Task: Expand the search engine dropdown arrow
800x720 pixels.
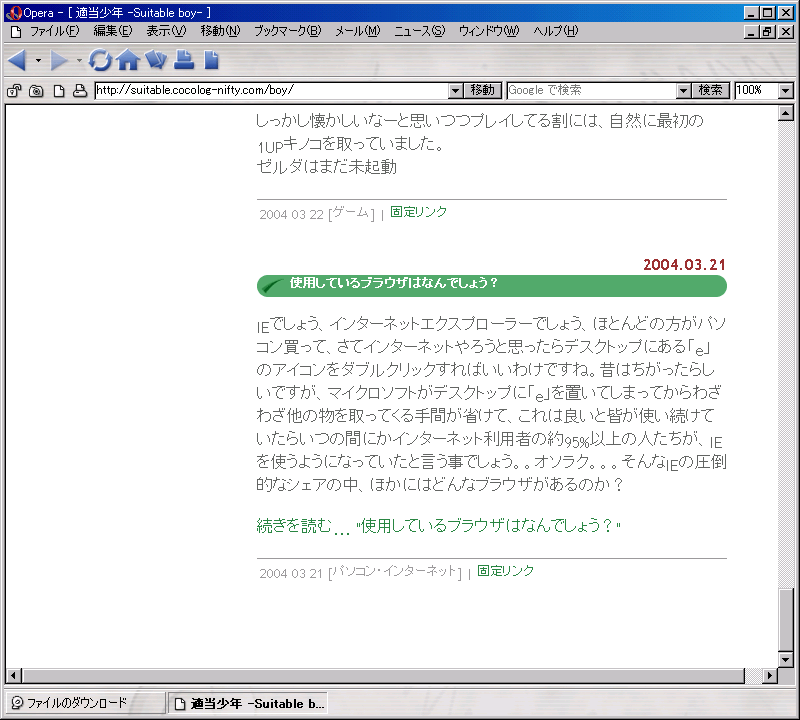Action: pyautogui.click(x=683, y=91)
